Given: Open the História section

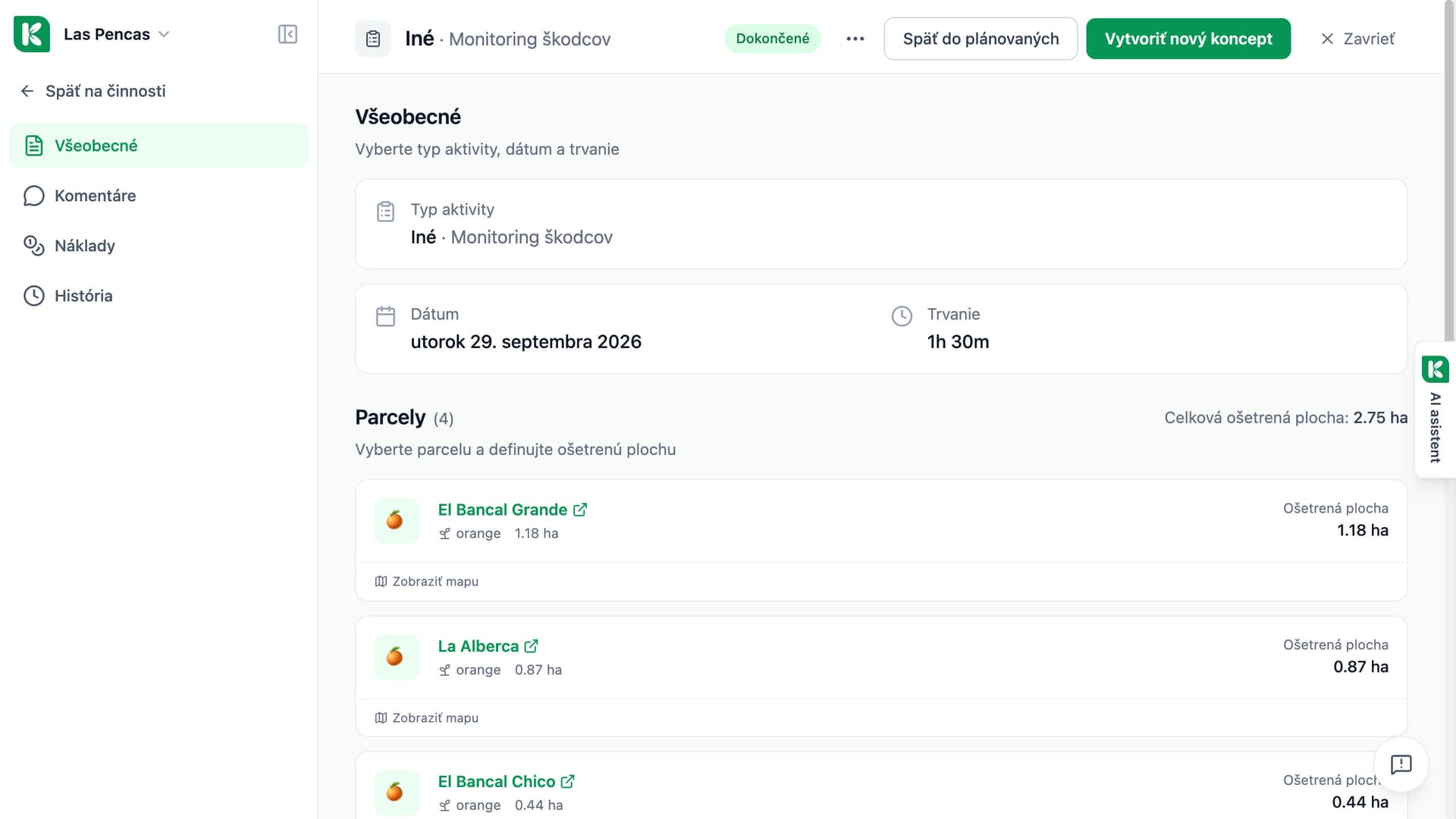Looking at the screenshot, I should coord(158,296).
